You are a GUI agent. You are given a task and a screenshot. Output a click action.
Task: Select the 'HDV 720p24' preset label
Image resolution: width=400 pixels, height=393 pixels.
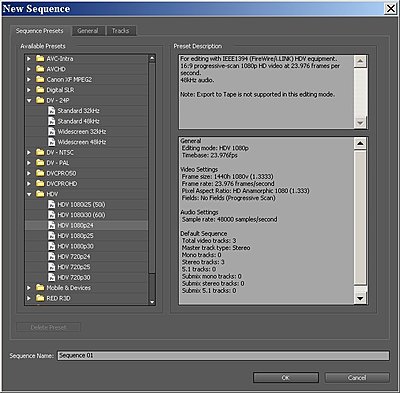(x=74, y=257)
